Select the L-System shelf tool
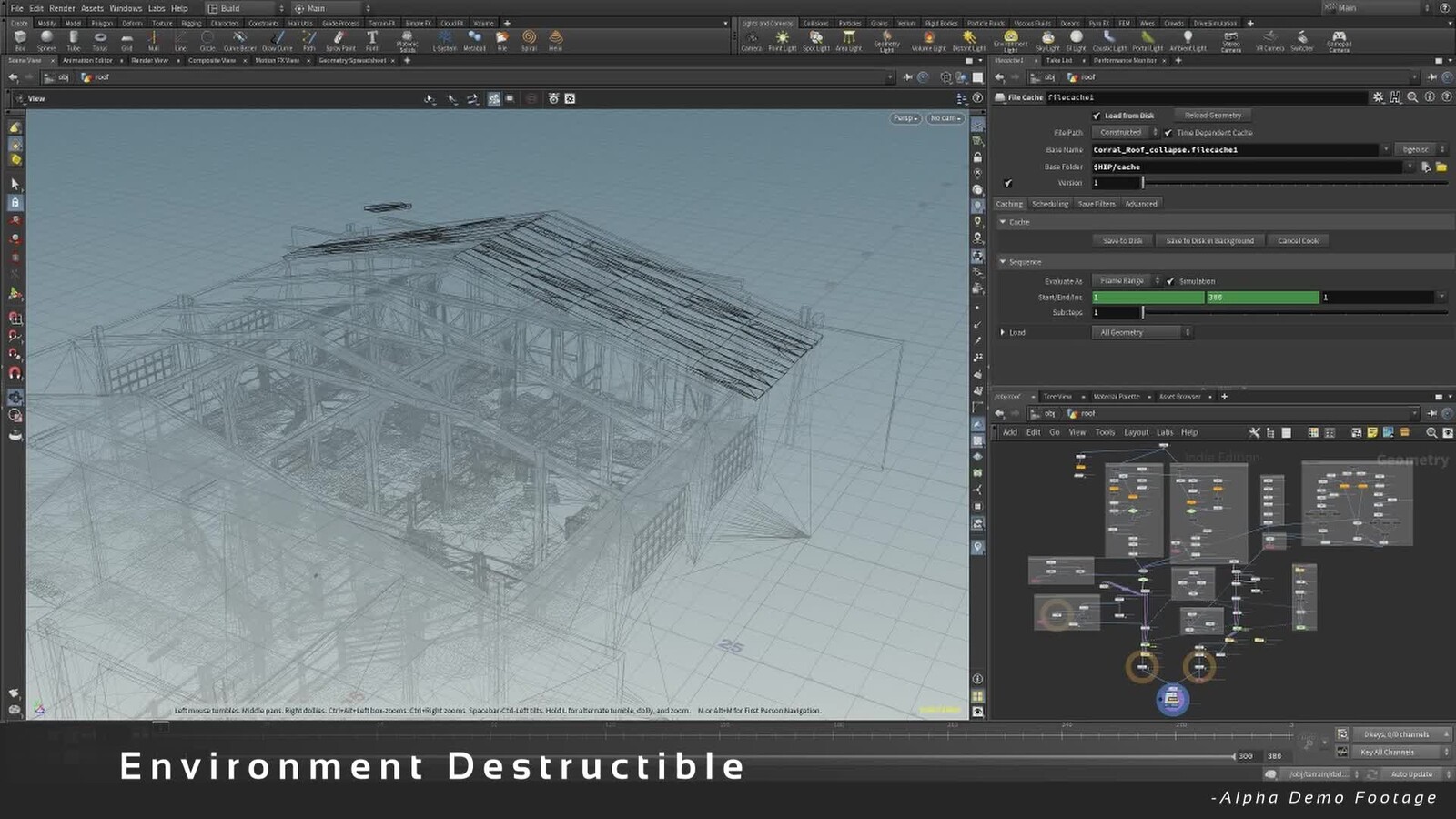 pos(444,40)
